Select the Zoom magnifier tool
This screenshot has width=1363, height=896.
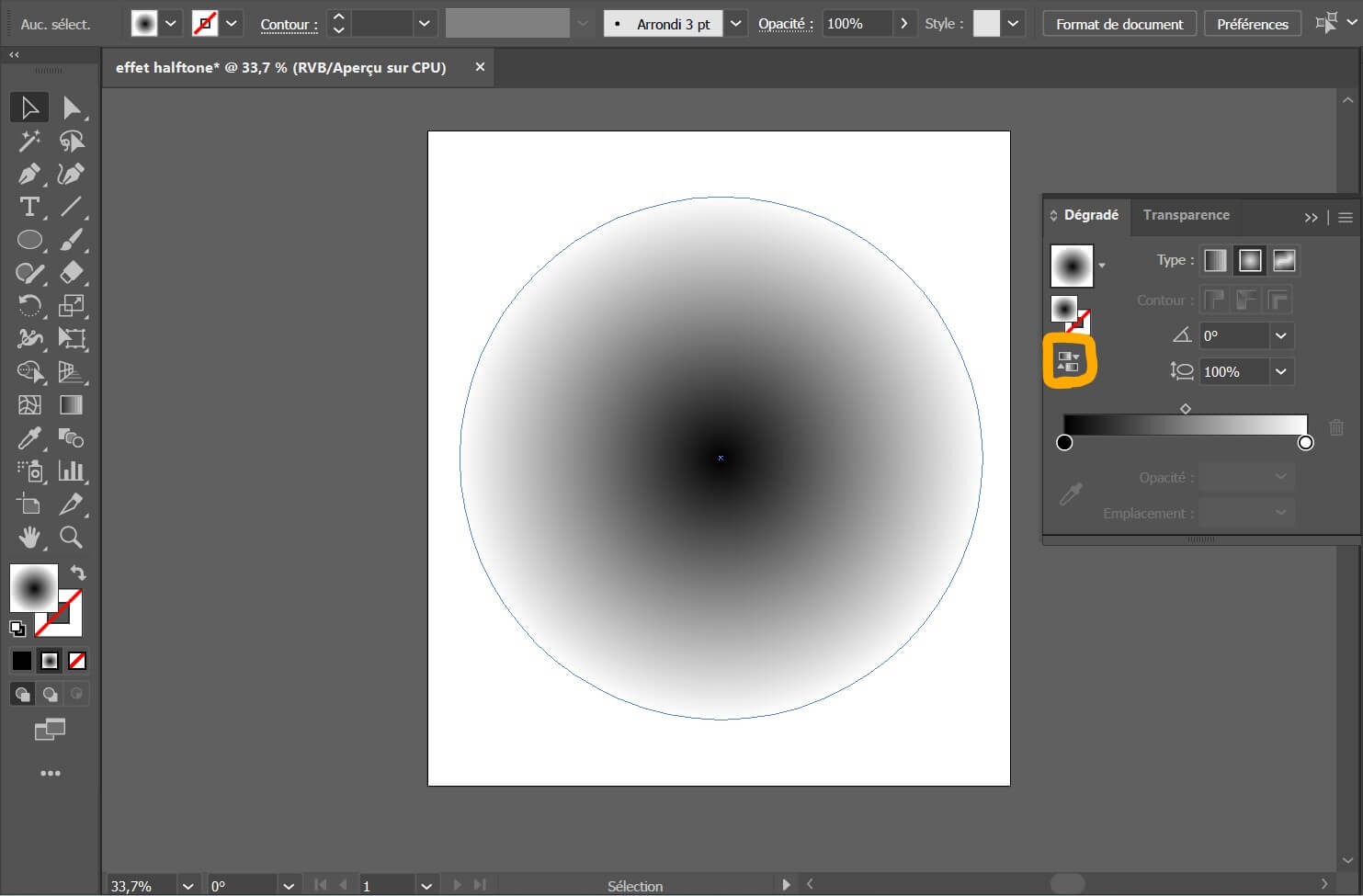point(72,538)
